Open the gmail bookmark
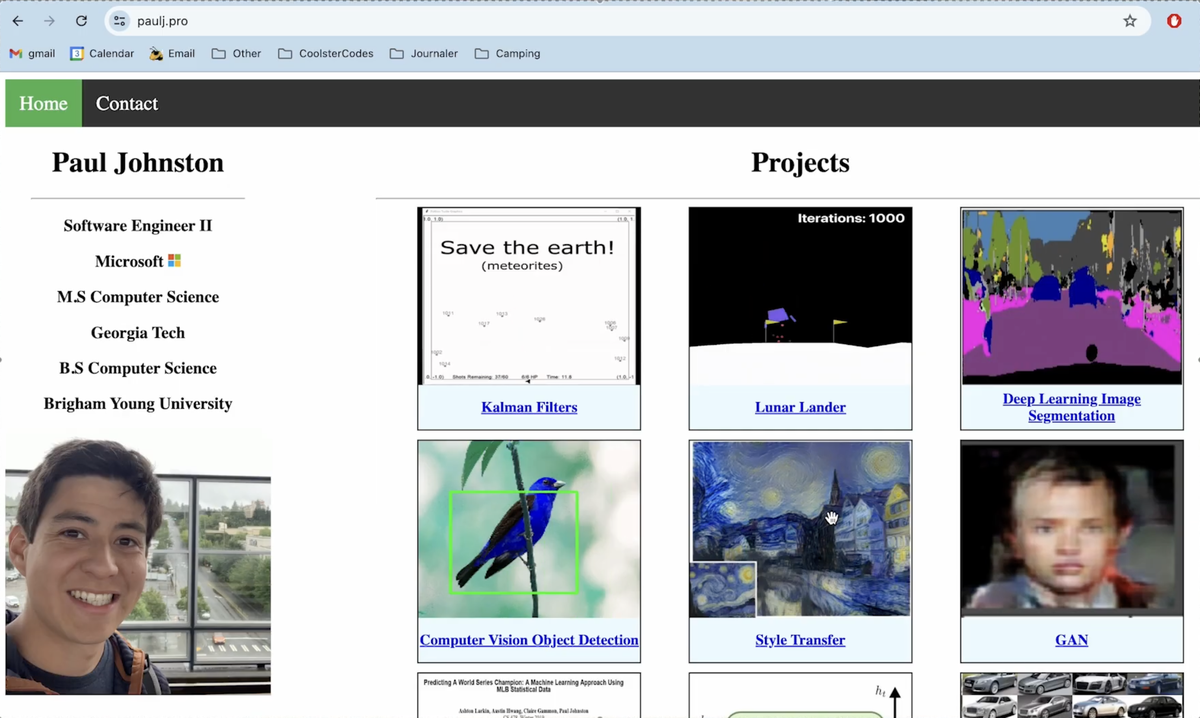This screenshot has width=1200, height=718. point(32,54)
